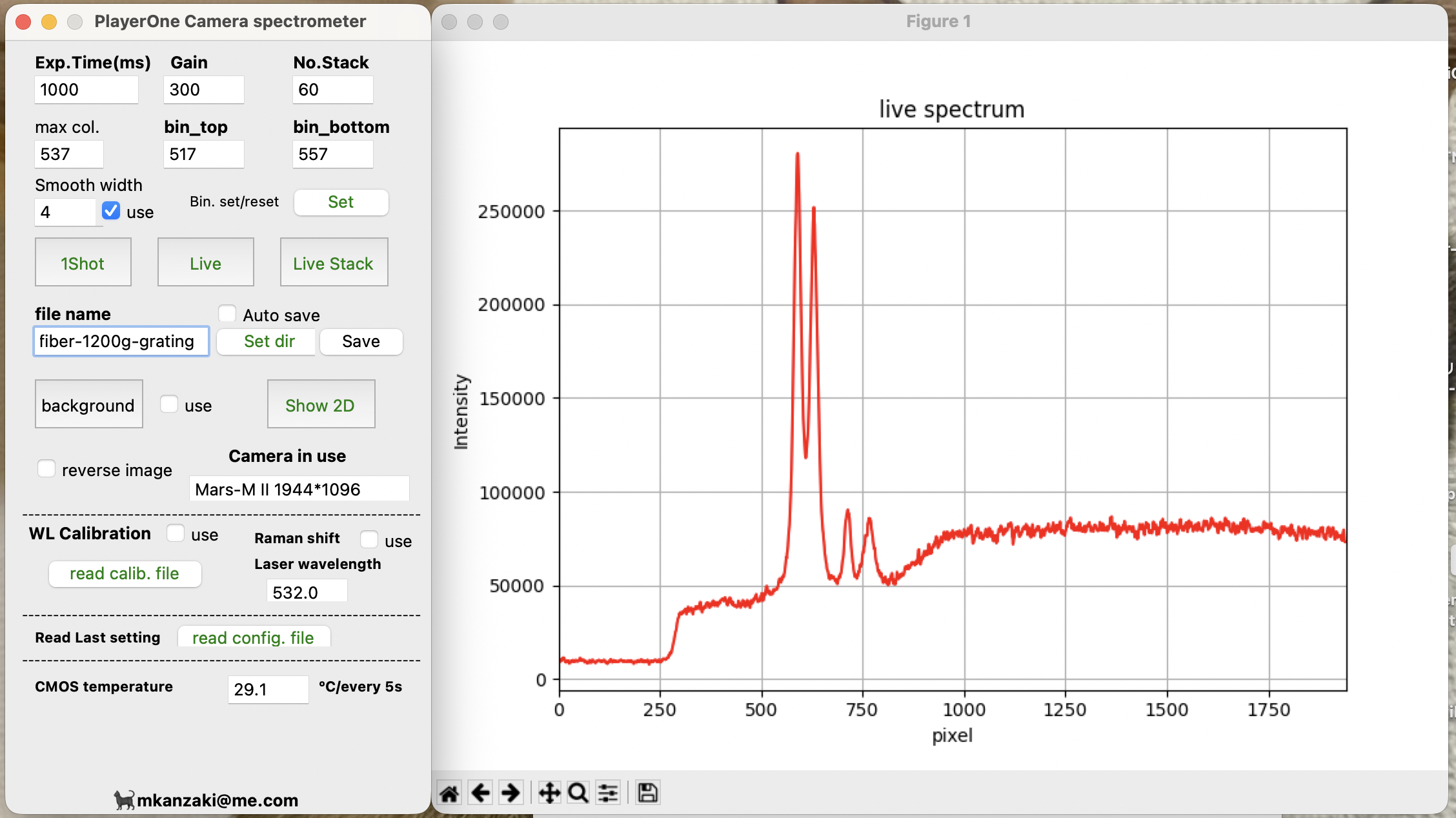Click the Save figure floppy icon
The width and height of the screenshot is (1456, 818).
[647, 792]
